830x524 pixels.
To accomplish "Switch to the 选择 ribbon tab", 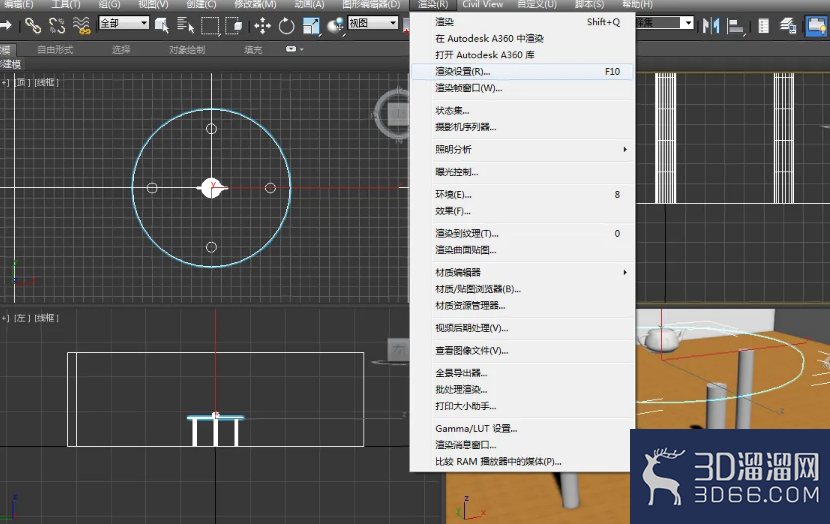I will coord(121,50).
